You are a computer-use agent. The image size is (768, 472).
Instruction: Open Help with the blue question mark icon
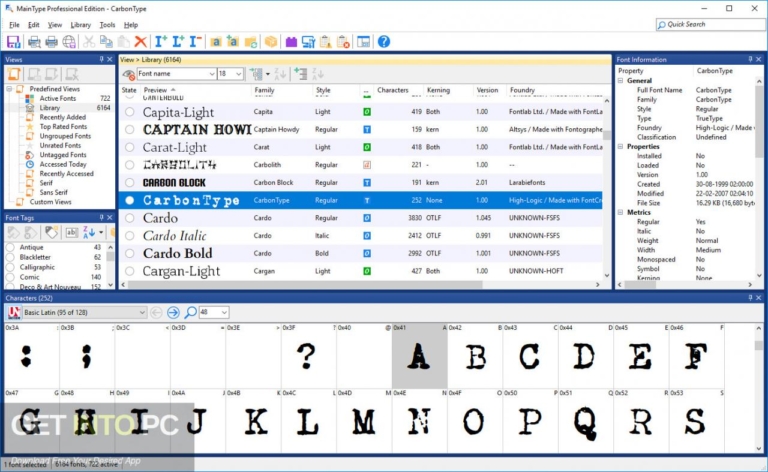[384, 42]
